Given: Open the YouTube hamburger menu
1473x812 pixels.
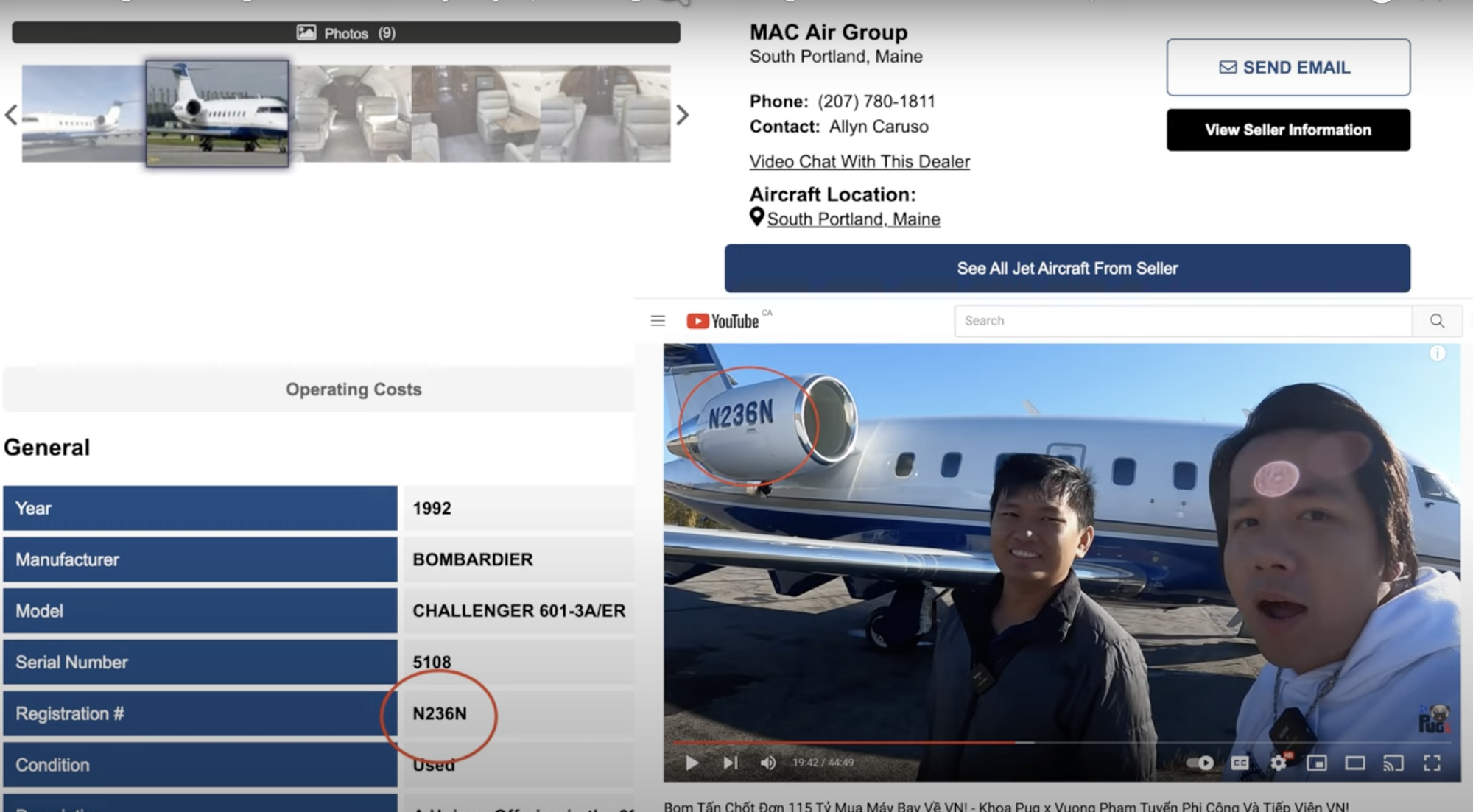Looking at the screenshot, I should [658, 321].
